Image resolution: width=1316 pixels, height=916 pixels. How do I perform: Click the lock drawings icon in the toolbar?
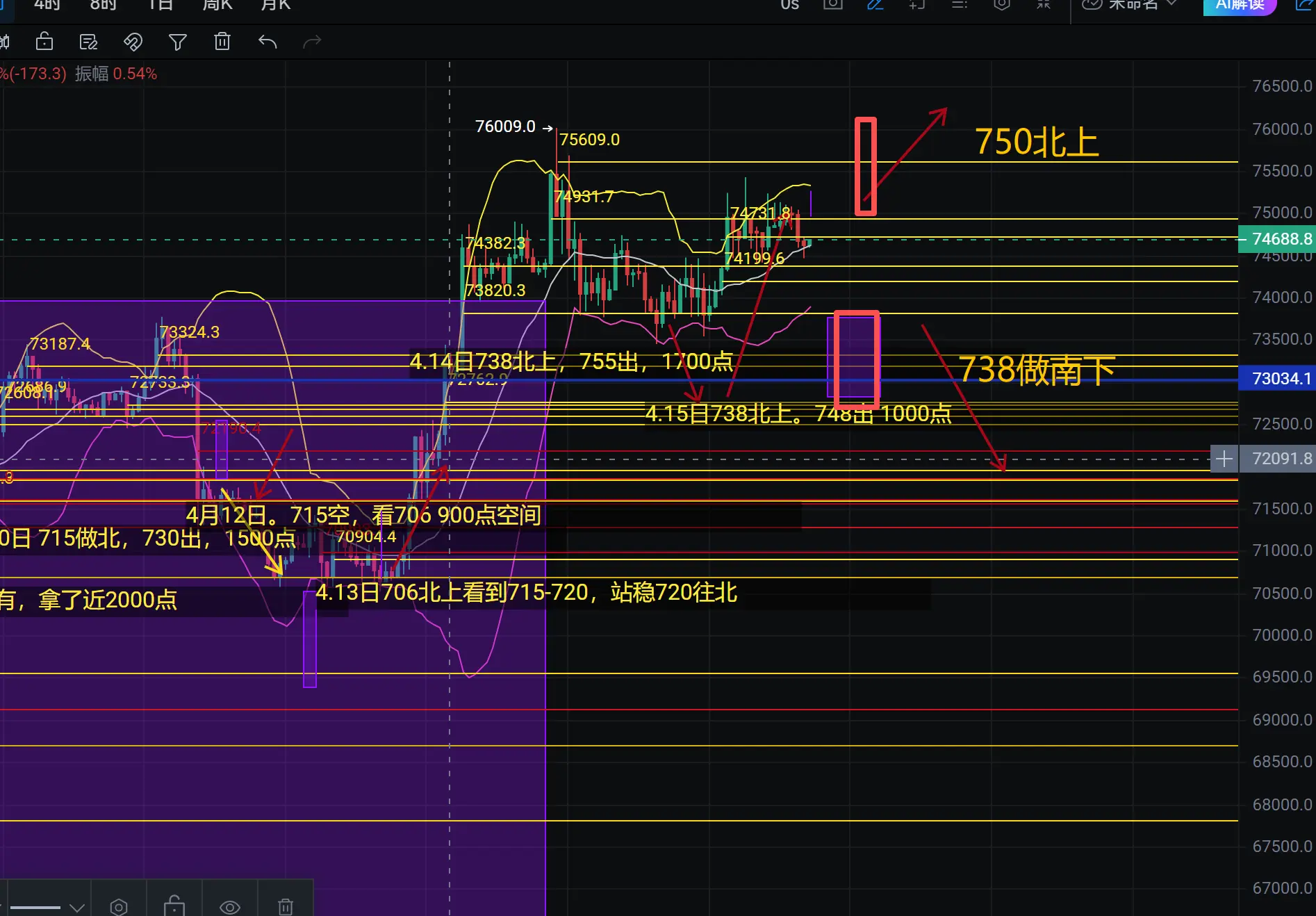44,42
